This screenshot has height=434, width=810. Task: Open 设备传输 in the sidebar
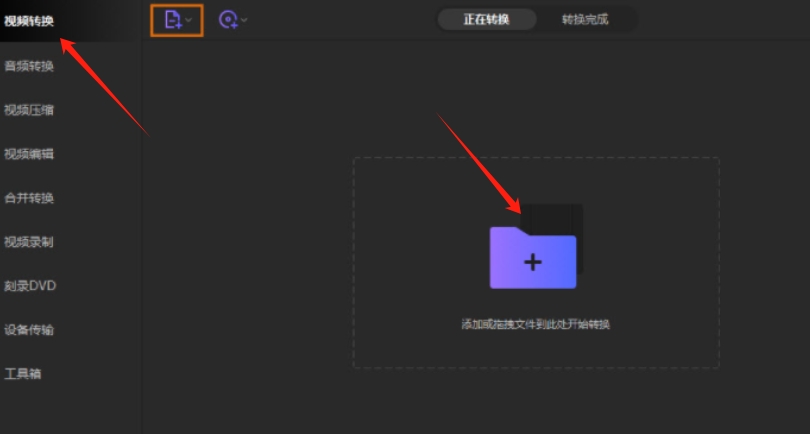tap(29, 330)
